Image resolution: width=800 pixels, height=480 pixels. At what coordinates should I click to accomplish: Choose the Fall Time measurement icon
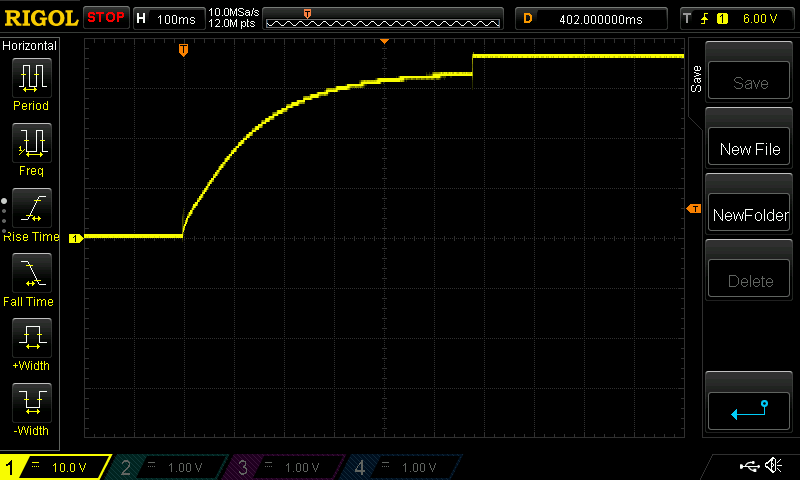[x=32, y=273]
